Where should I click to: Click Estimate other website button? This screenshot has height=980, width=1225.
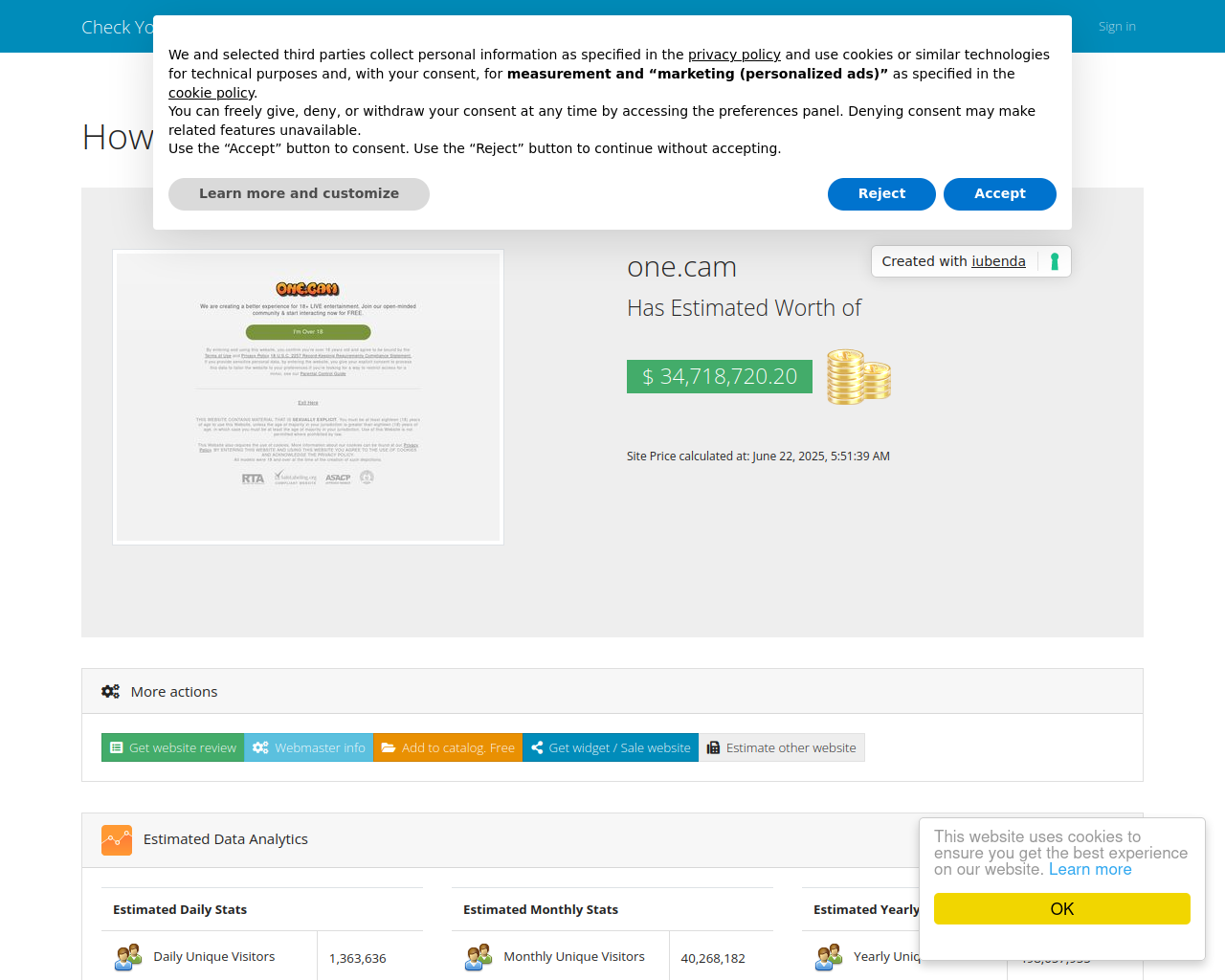click(x=782, y=747)
